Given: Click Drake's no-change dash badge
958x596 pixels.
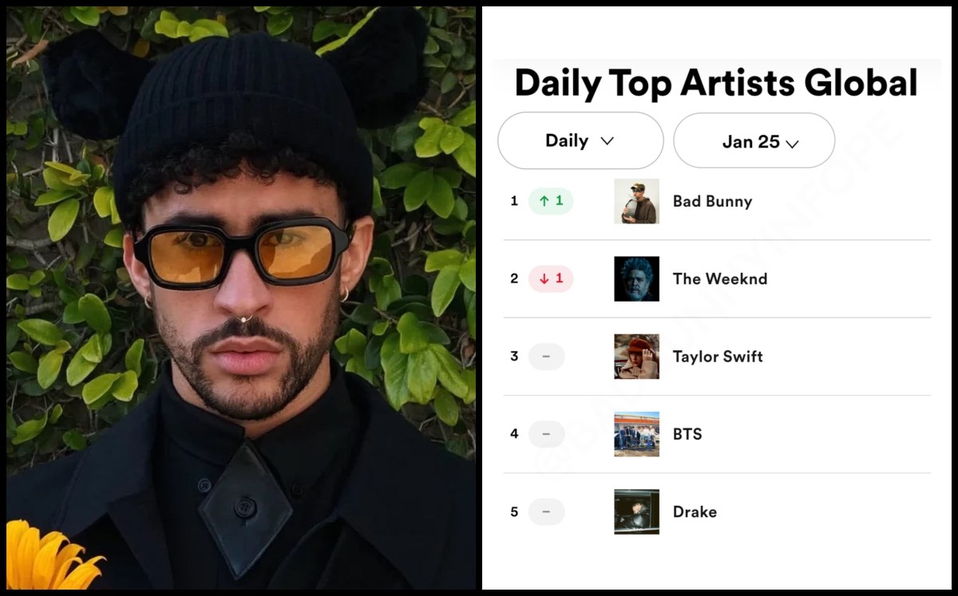Looking at the screenshot, I should 546,512.
